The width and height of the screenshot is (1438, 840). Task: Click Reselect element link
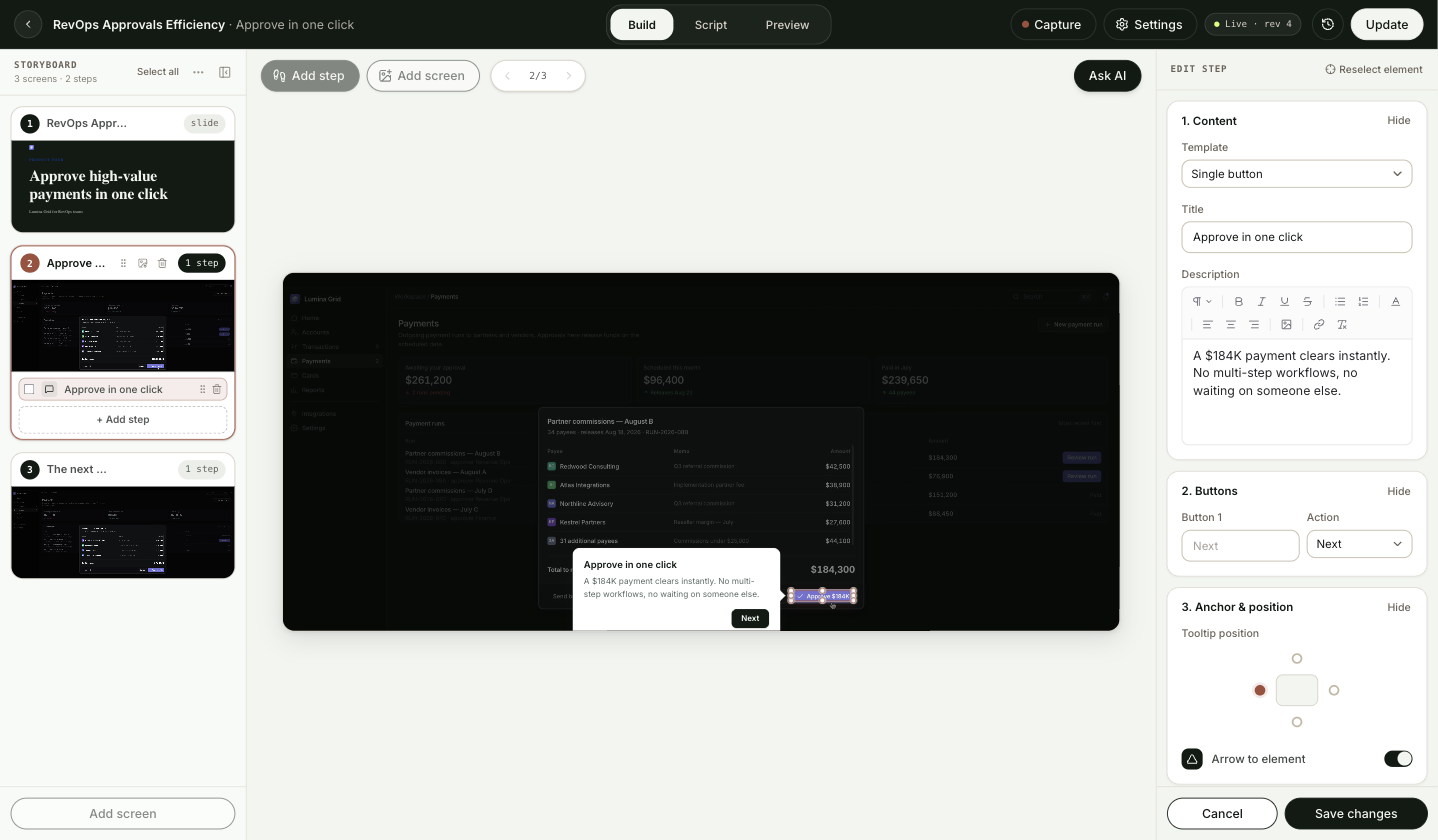click(x=1374, y=69)
